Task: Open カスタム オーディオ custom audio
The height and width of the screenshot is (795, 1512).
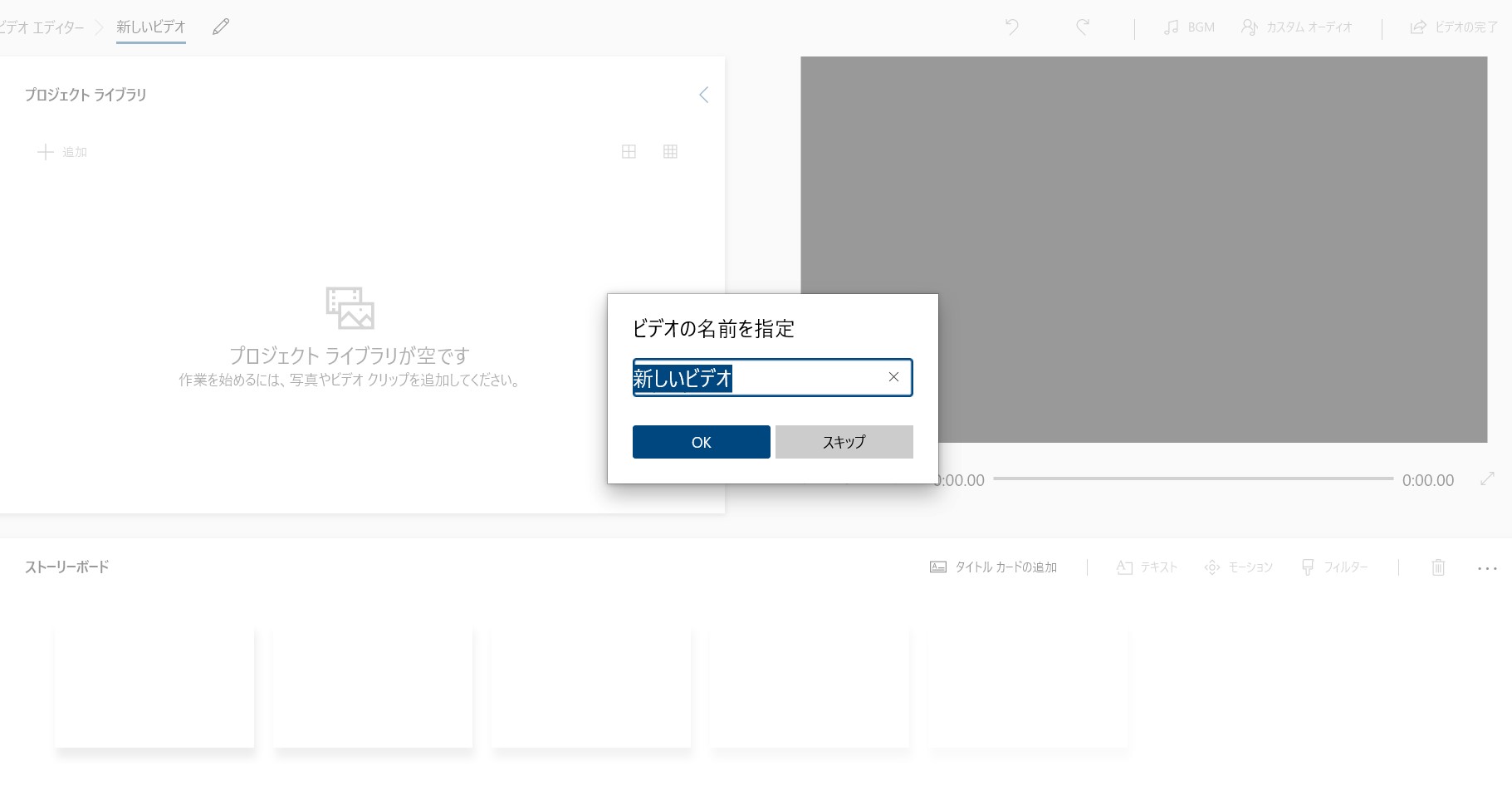Action: pos(1297,27)
